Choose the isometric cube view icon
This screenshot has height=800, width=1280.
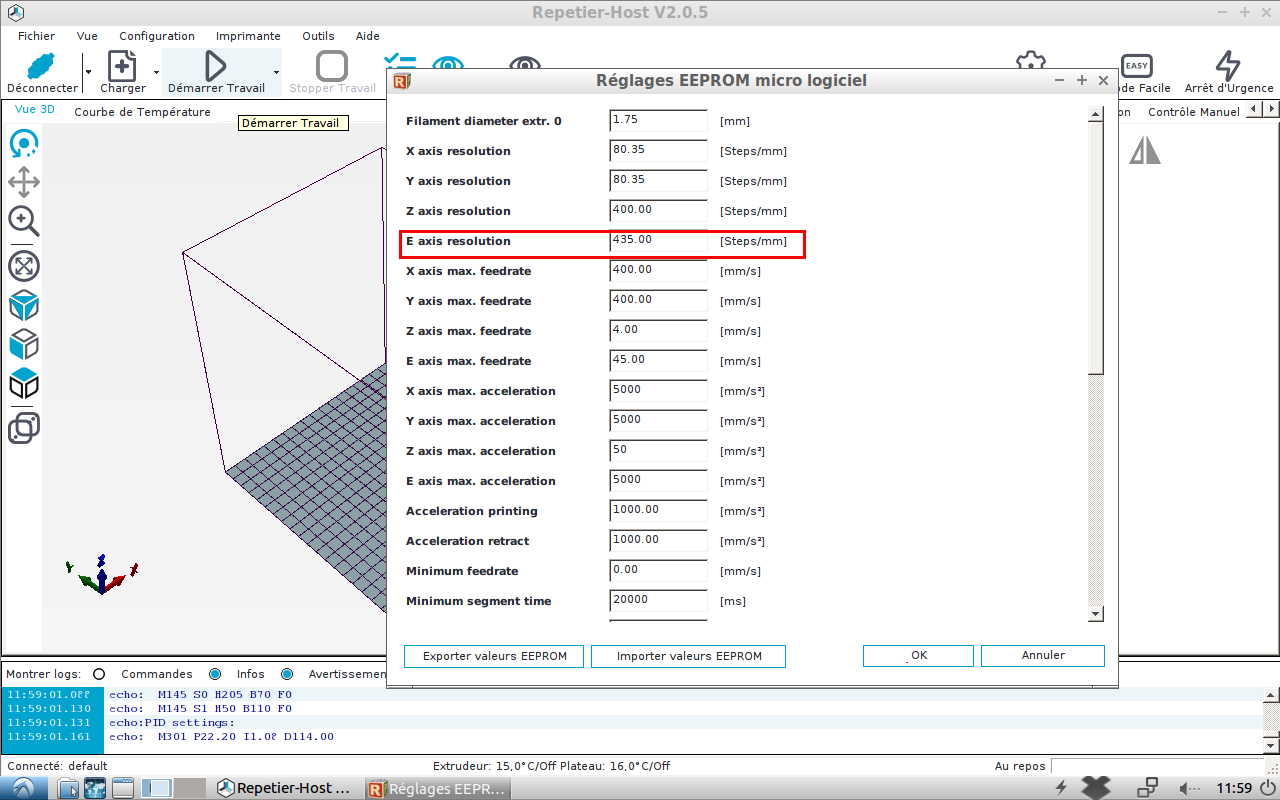(24, 305)
